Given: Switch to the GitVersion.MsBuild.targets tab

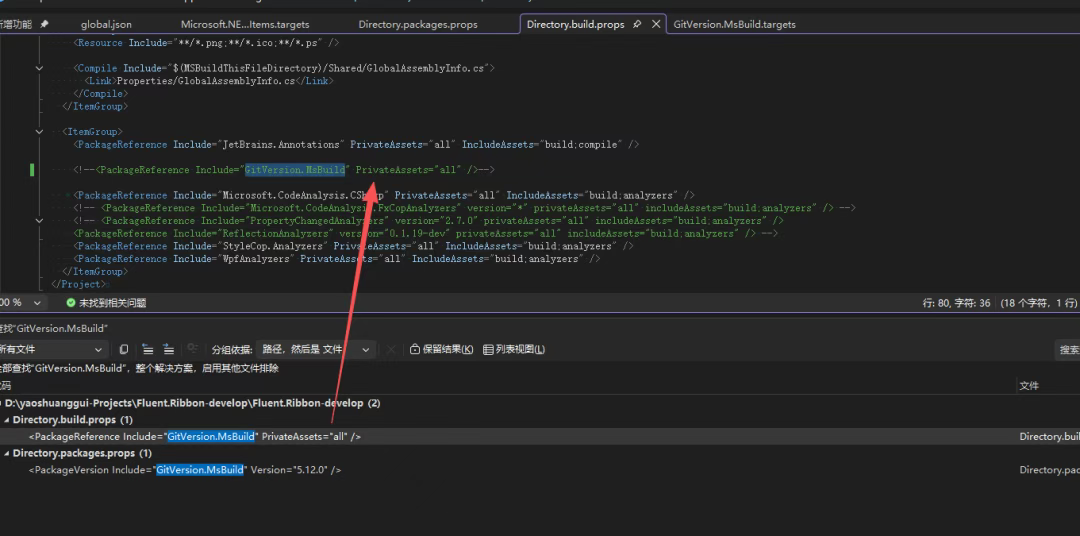Looking at the screenshot, I should tap(734, 24).
